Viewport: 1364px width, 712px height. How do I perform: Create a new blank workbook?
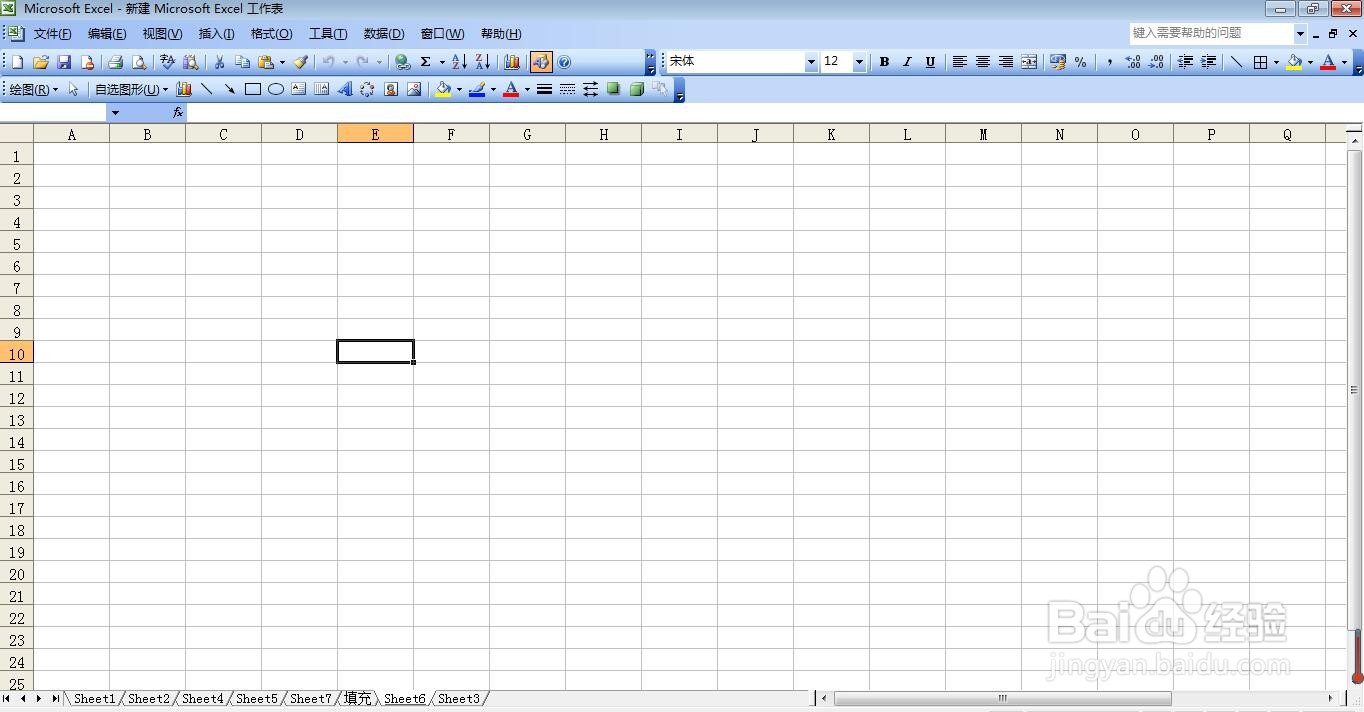coord(17,62)
